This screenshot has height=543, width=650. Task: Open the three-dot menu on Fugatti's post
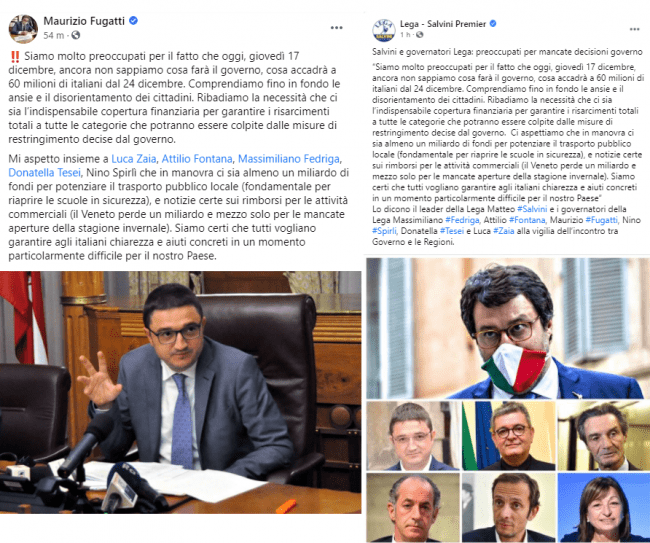click(336, 28)
